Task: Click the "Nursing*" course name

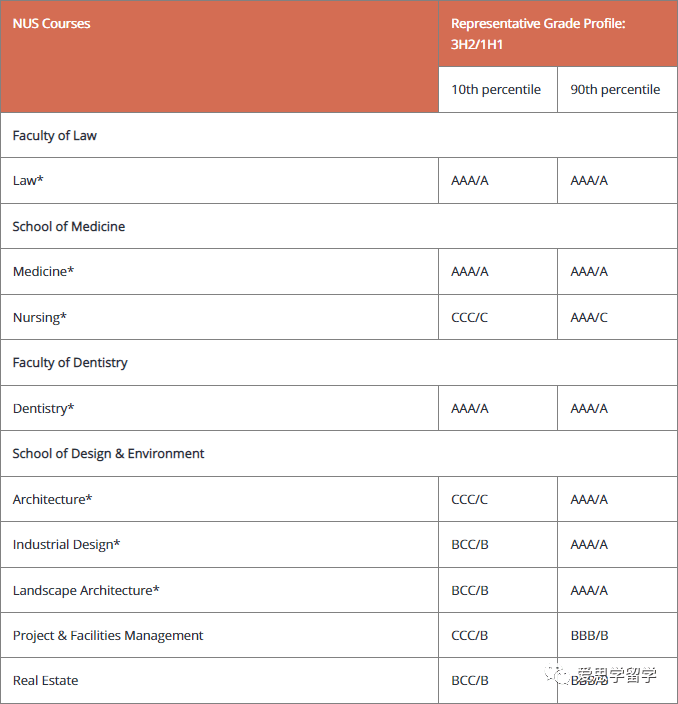Action: 40,317
